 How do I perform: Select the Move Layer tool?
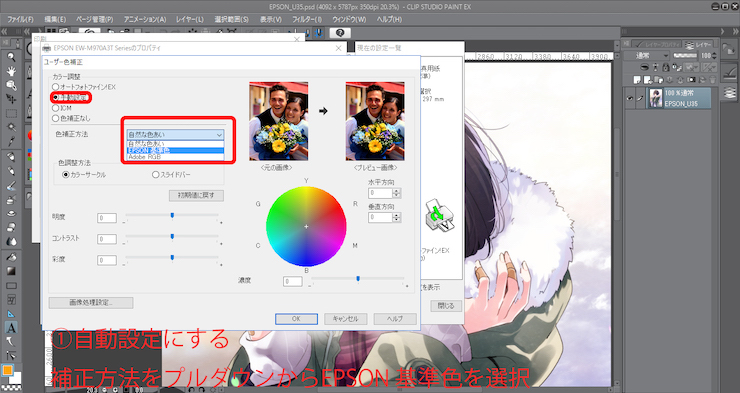point(11,99)
